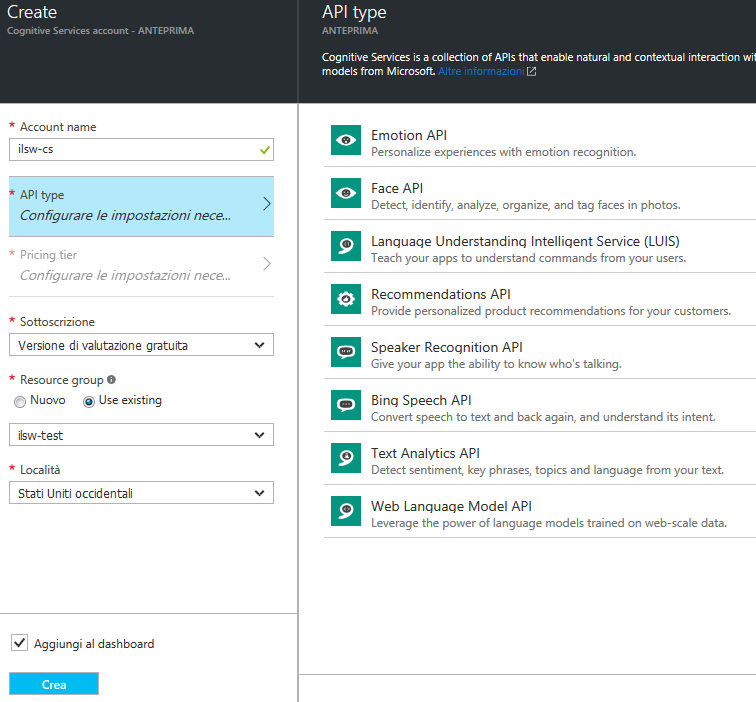The width and height of the screenshot is (756, 702).
Task: Choose the Bing Speech API title
Action: pos(421,400)
